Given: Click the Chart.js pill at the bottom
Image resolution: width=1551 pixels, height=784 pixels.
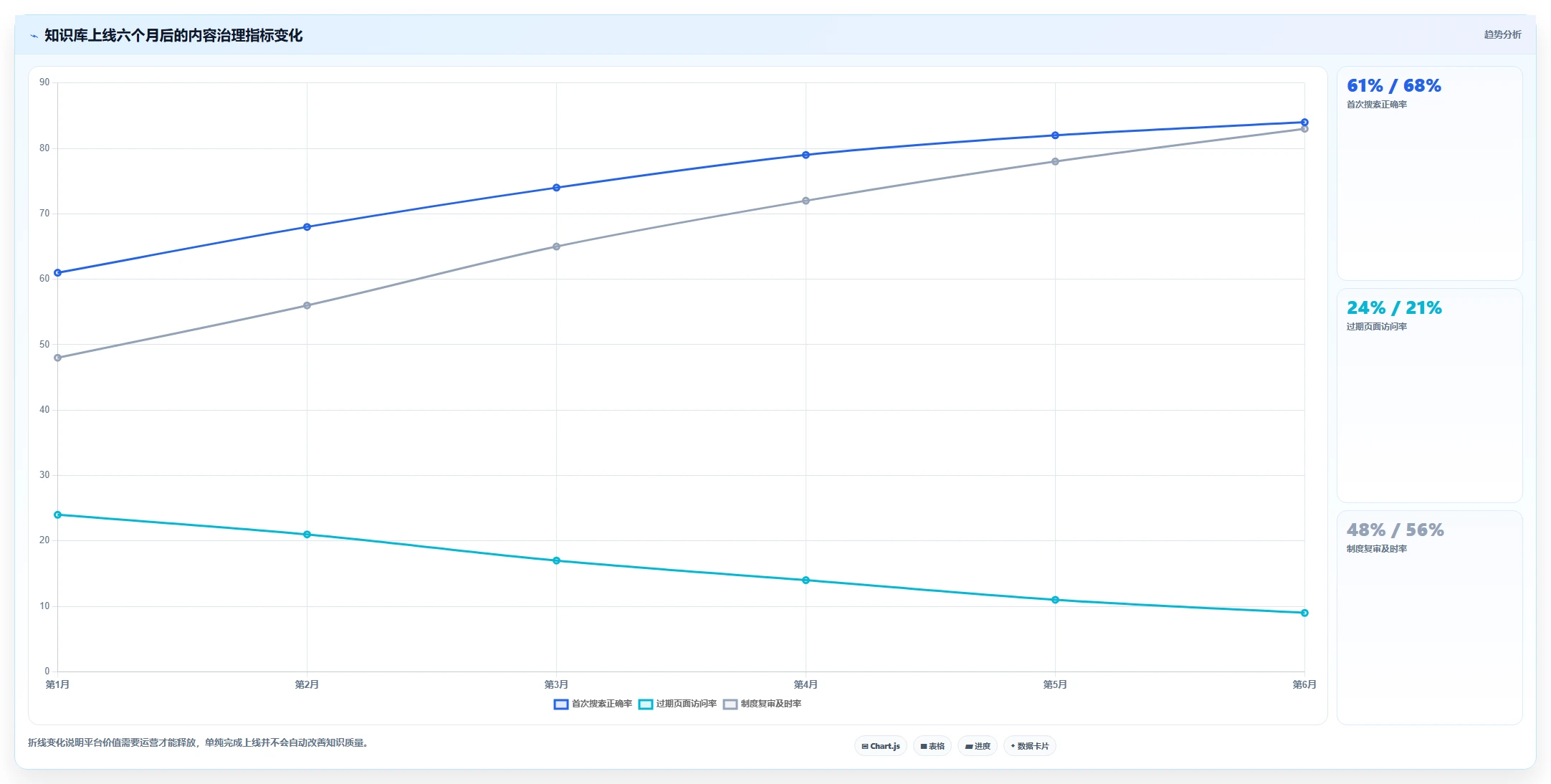Looking at the screenshot, I should click(x=881, y=746).
